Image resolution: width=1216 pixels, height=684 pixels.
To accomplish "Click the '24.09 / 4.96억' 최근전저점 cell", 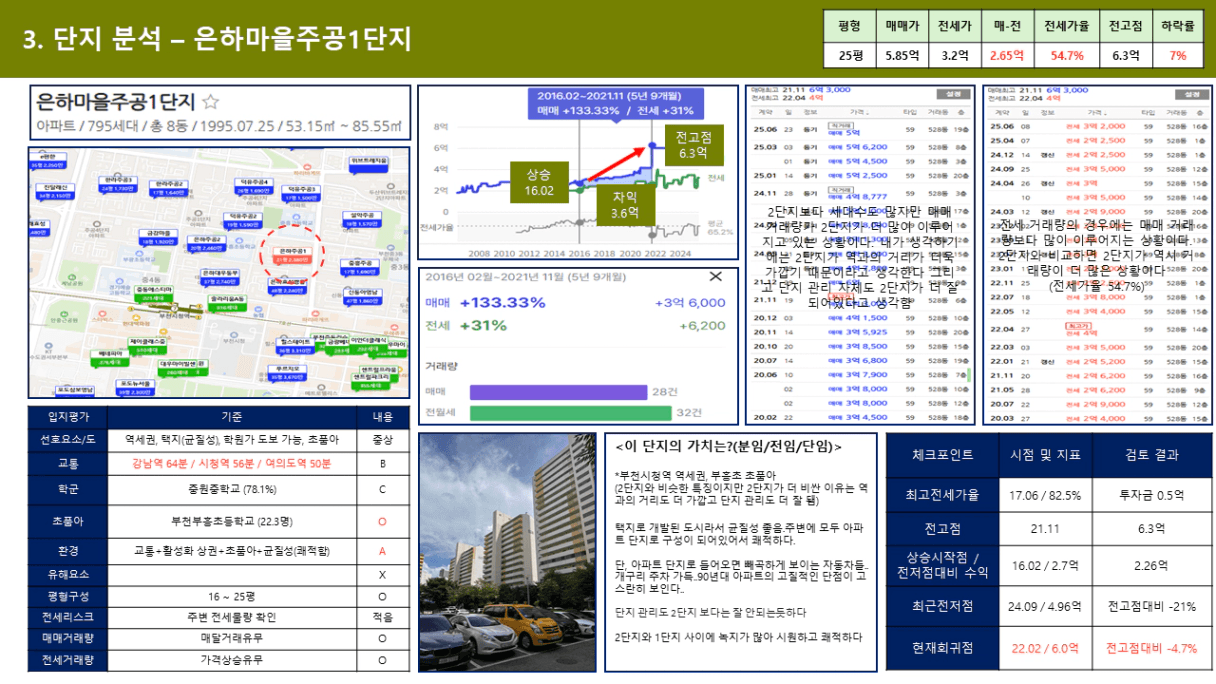I will point(1044,606).
